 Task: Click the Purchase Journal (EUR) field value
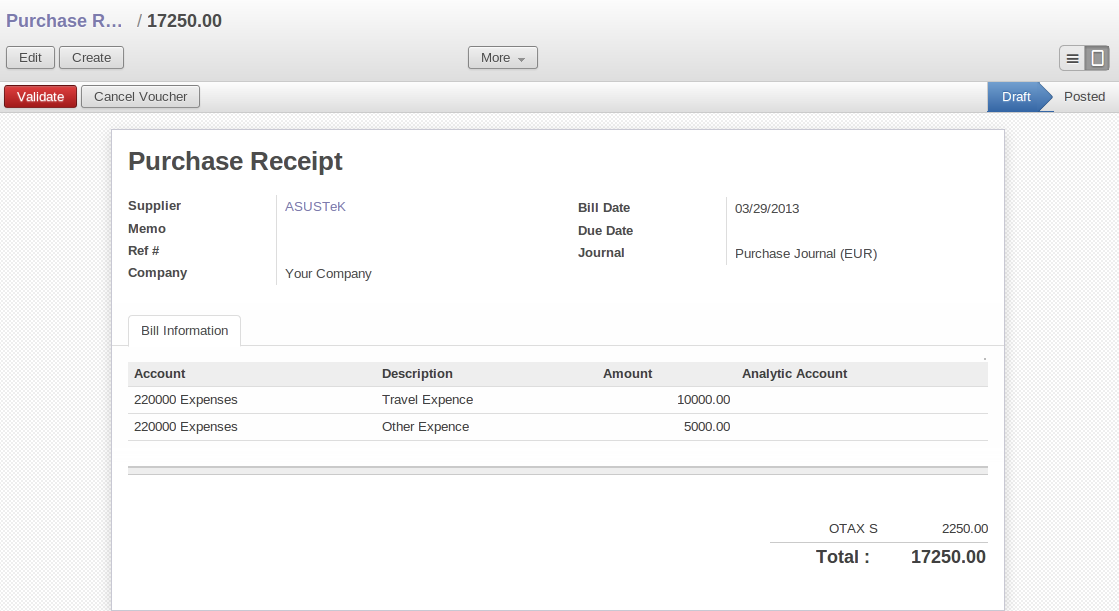coord(805,254)
